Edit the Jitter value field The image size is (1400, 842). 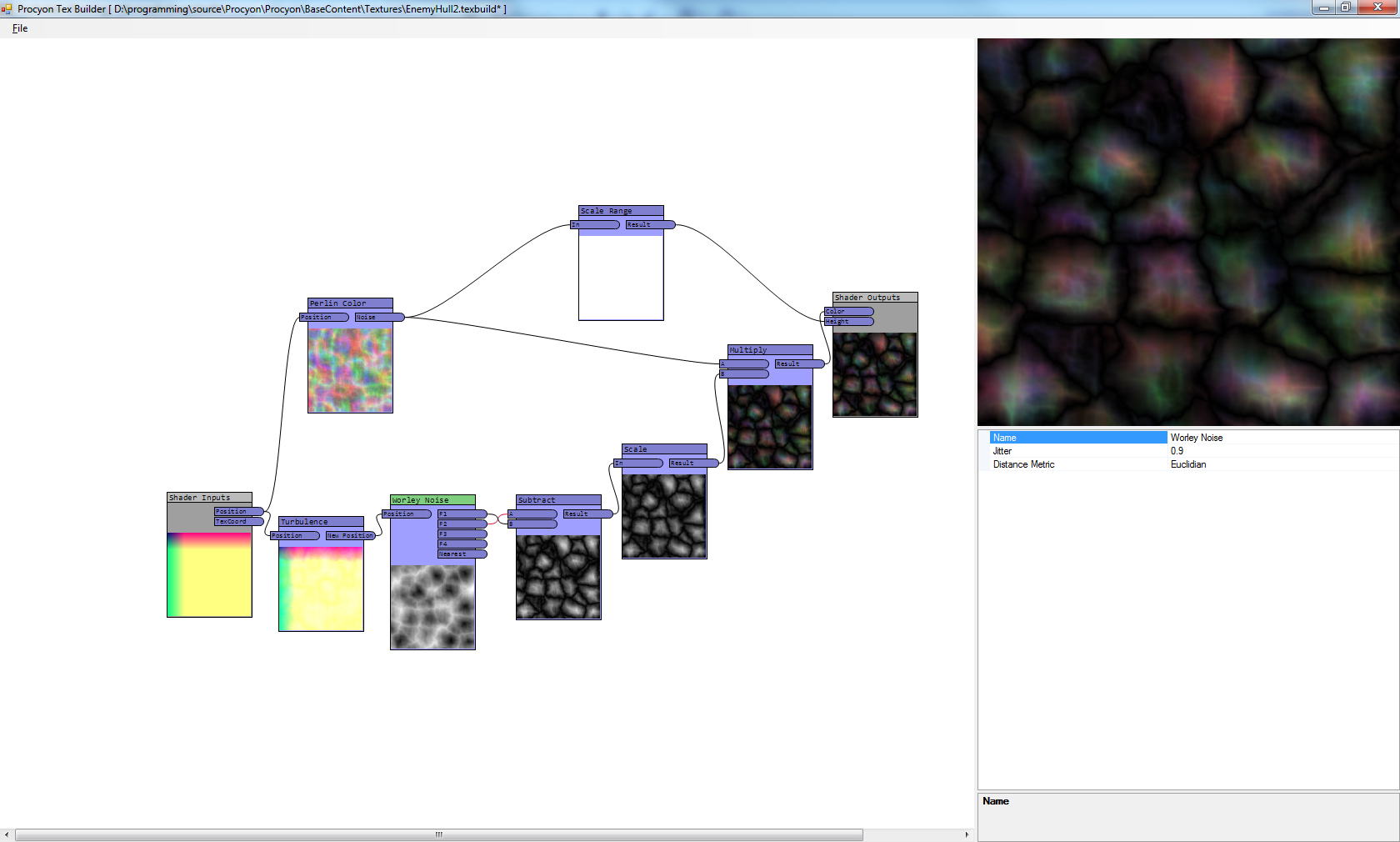(x=1282, y=451)
